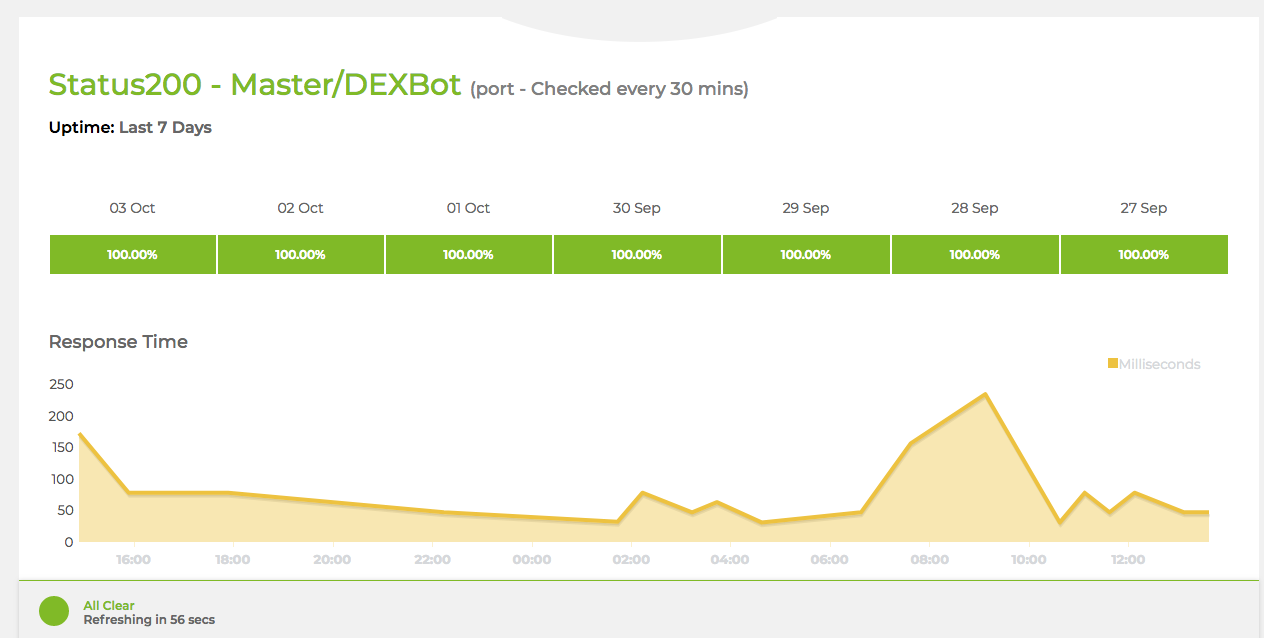Click the 28 Sep date label
This screenshot has width=1264, height=638.
[975, 208]
